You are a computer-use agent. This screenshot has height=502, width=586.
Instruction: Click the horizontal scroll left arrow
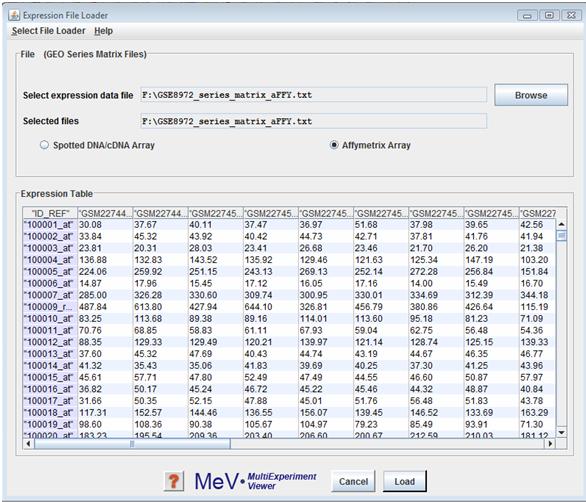click(x=28, y=444)
